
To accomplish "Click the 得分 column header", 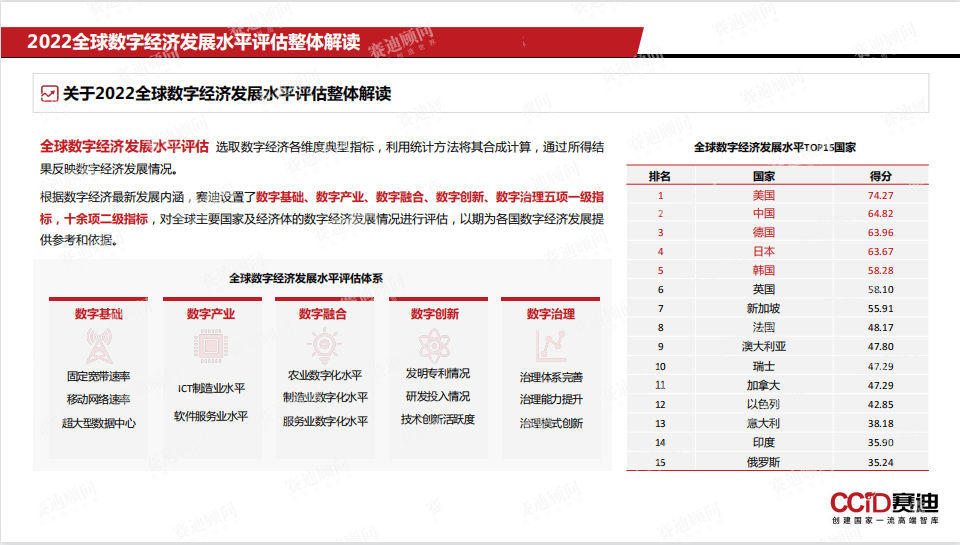I will coord(880,176).
